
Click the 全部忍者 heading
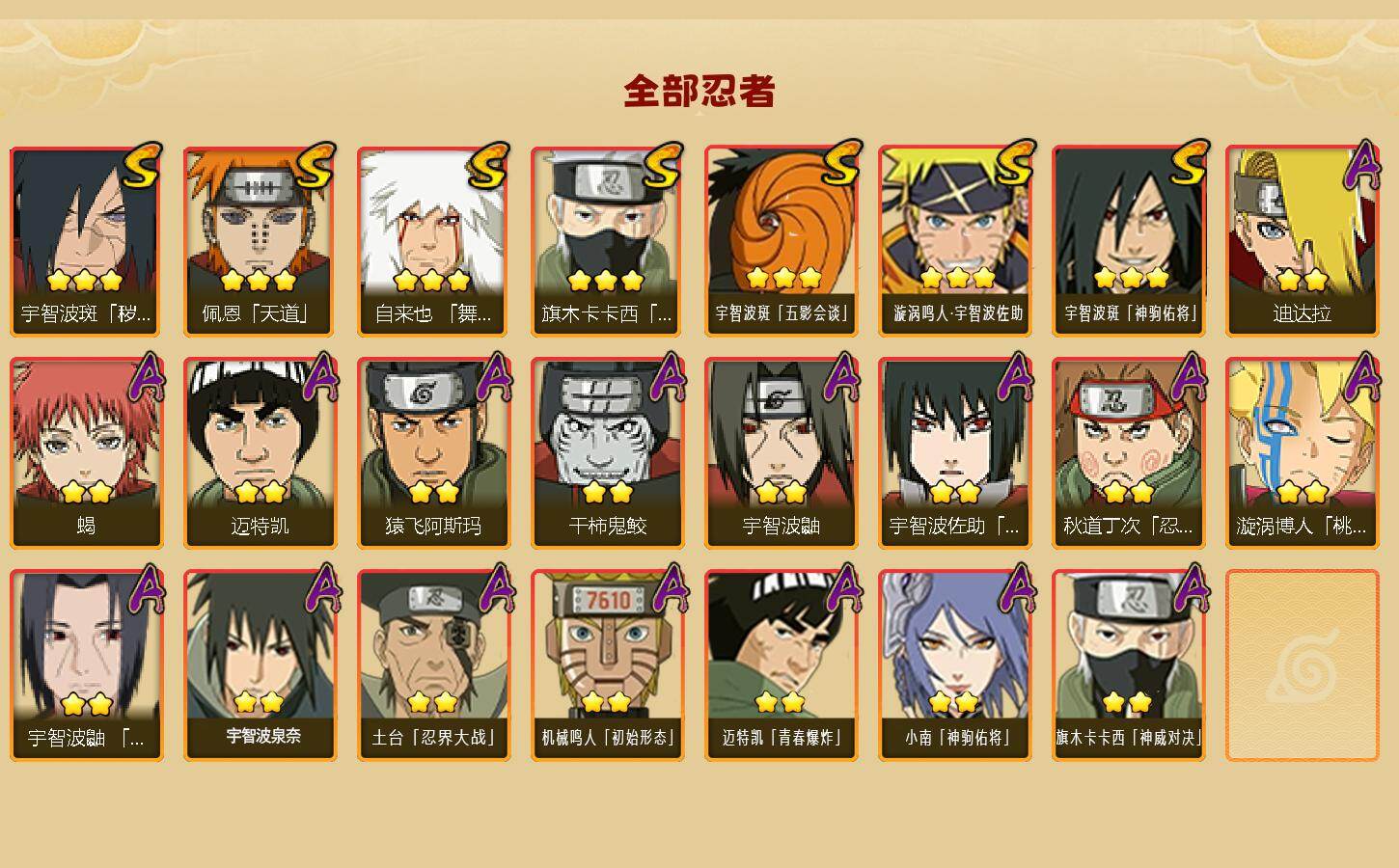pos(699,92)
